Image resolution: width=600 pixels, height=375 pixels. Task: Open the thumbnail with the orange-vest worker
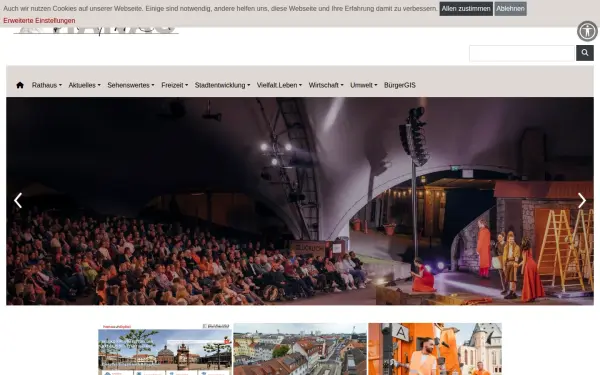pyautogui.click(x=435, y=349)
